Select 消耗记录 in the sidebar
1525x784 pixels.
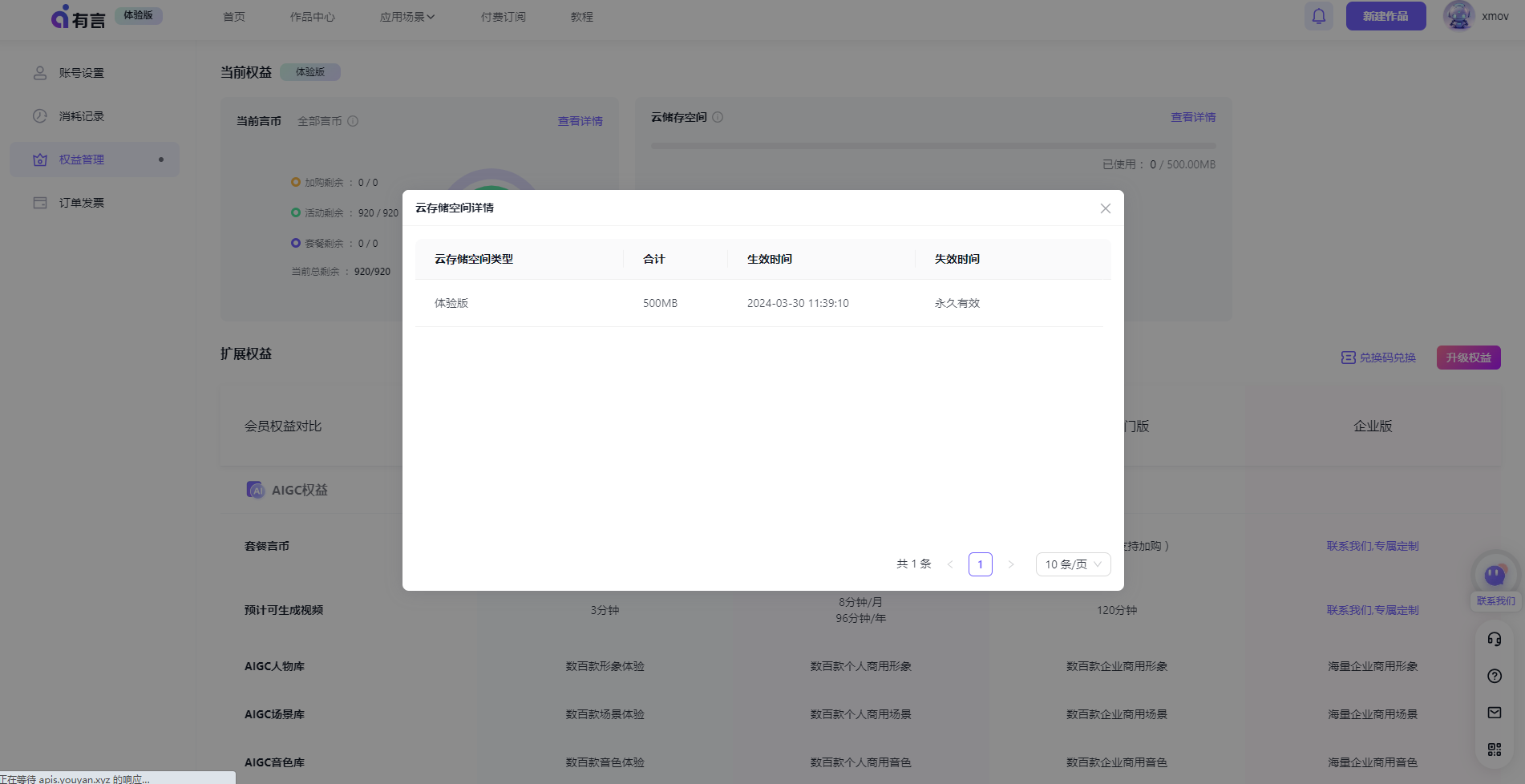coord(95,116)
